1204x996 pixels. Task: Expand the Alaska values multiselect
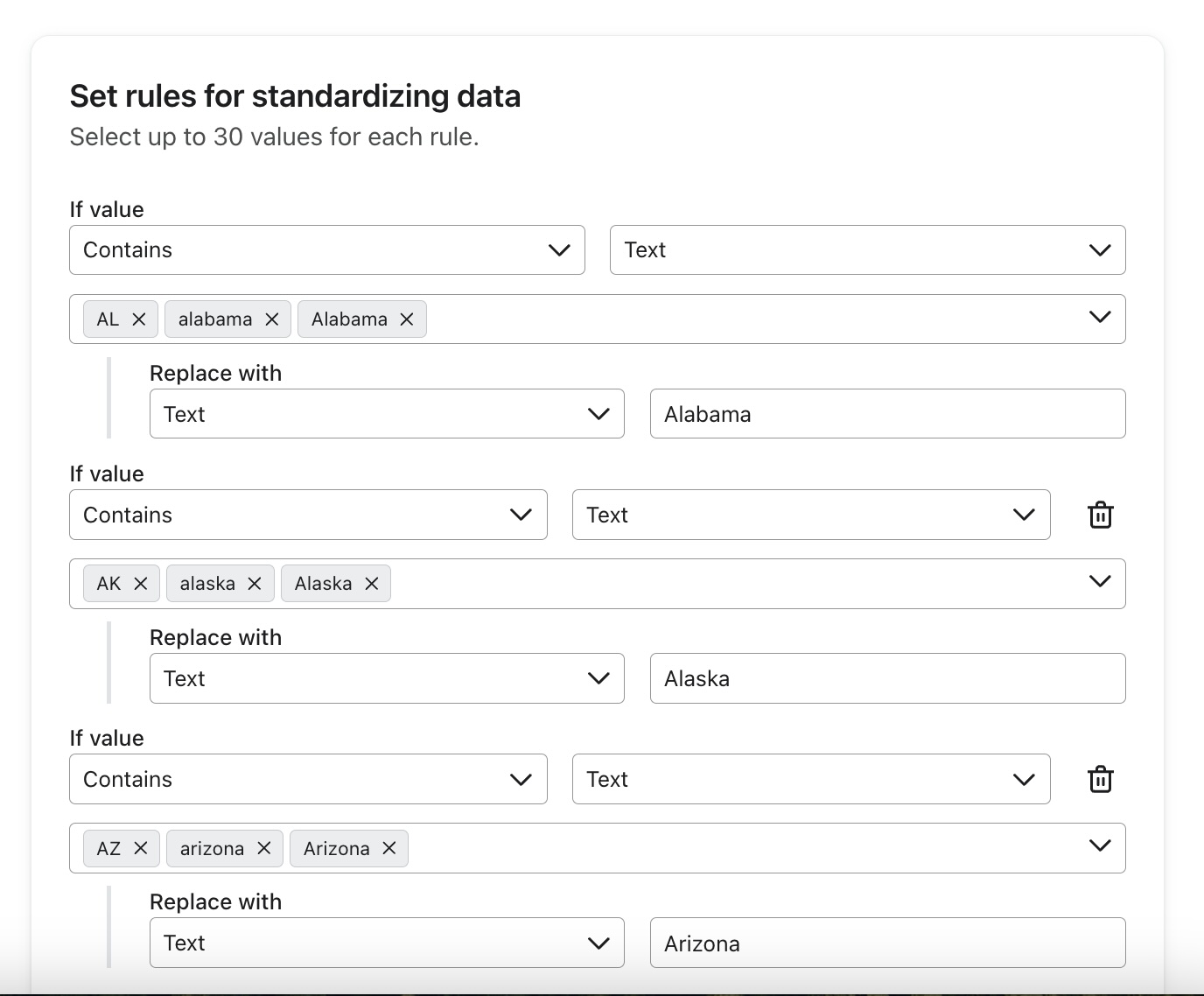click(x=1098, y=583)
